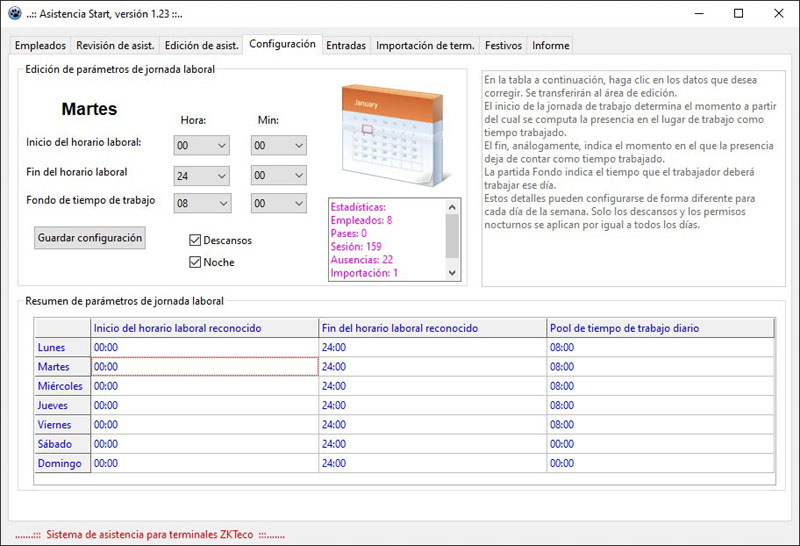800x546 pixels.
Task: Open the work time fund hour dropdown
Action: [202, 203]
